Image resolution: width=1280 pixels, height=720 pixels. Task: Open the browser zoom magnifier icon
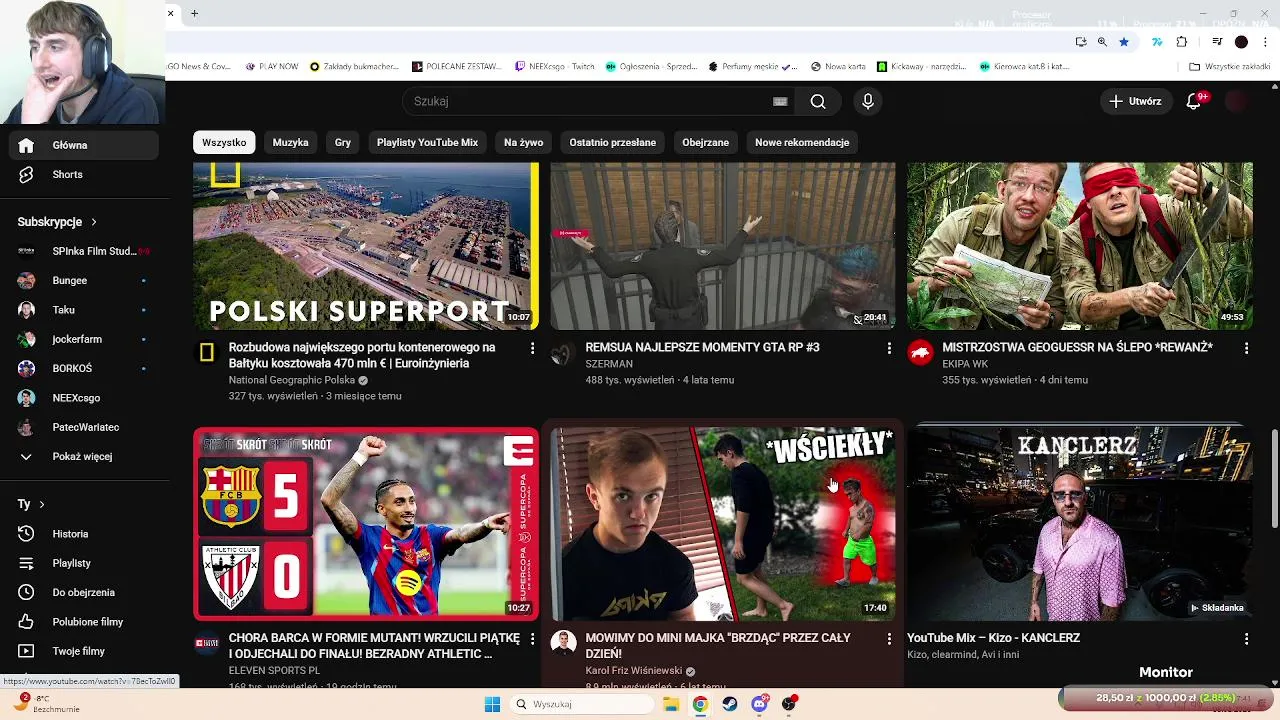[1102, 42]
